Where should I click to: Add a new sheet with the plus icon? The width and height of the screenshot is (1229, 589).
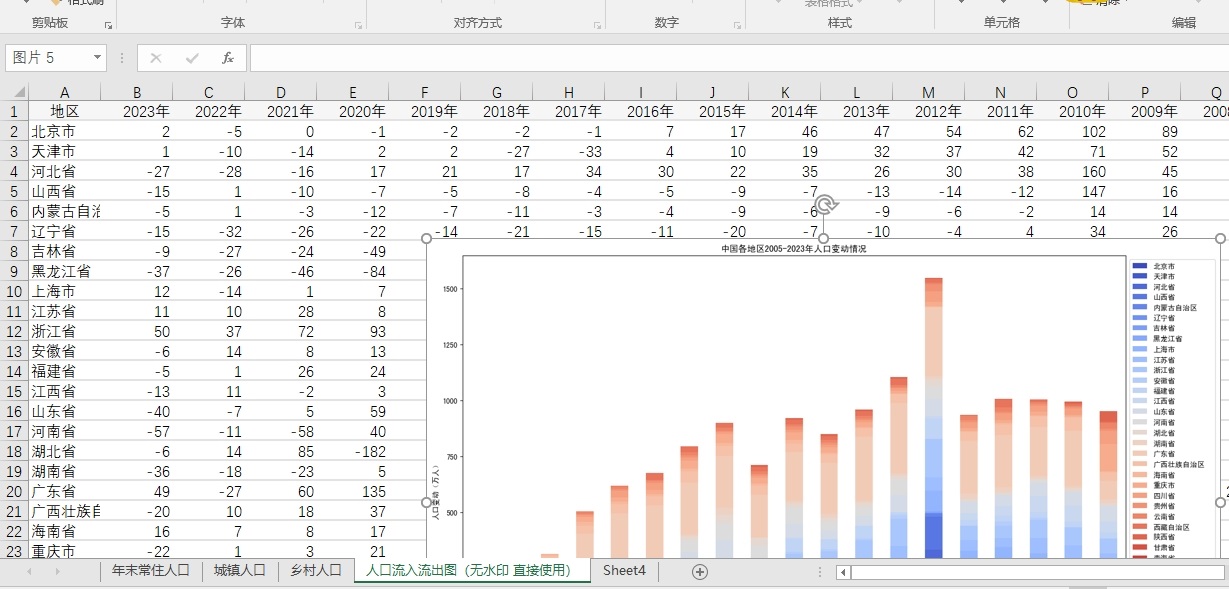tap(700, 572)
